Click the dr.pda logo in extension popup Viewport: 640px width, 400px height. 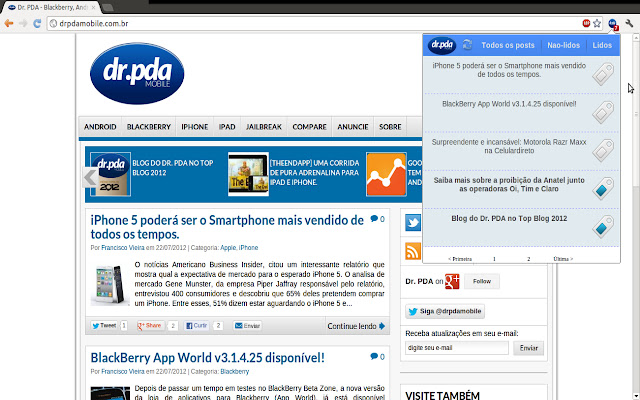pyautogui.click(x=442, y=45)
